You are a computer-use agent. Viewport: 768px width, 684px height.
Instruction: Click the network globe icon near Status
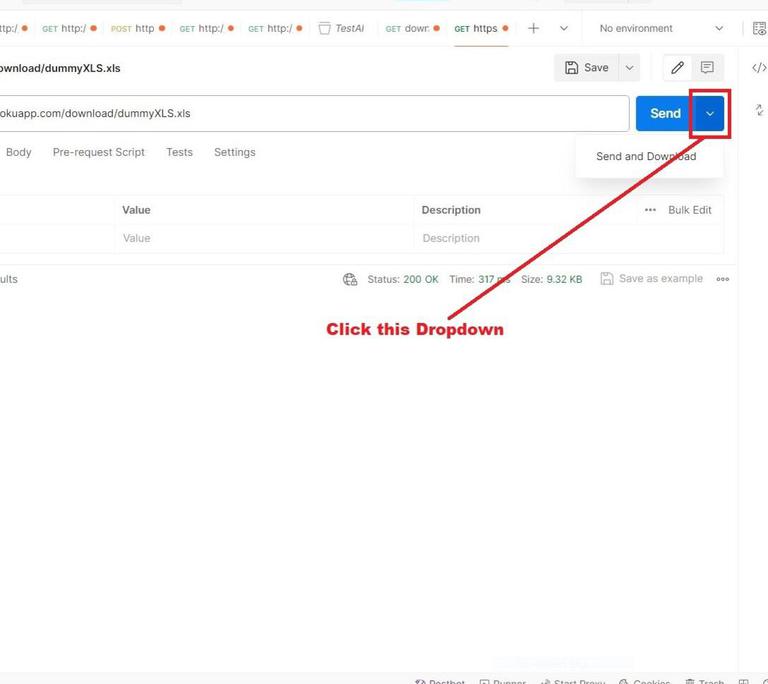click(350, 279)
